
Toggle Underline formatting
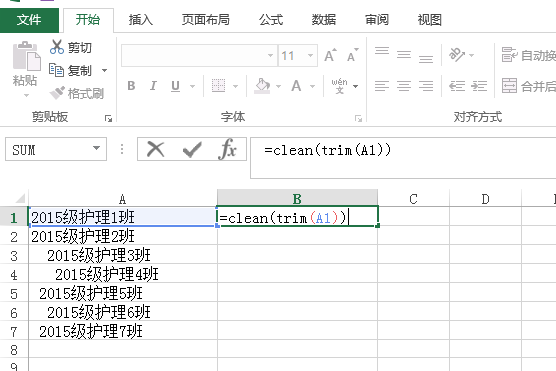pyautogui.click(x=176, y=86)
